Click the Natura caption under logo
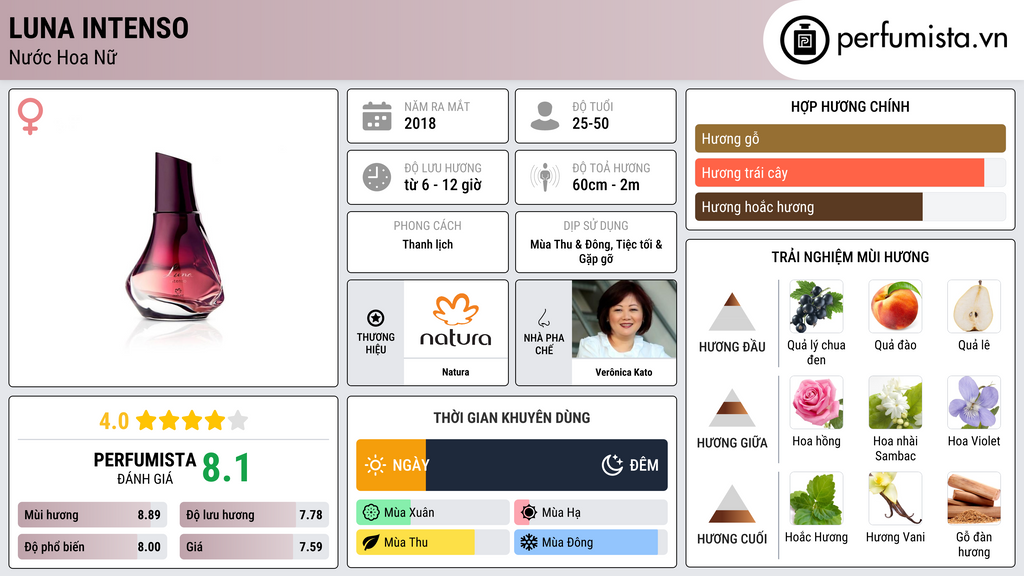1024x576 pixels. coord(456,372)
